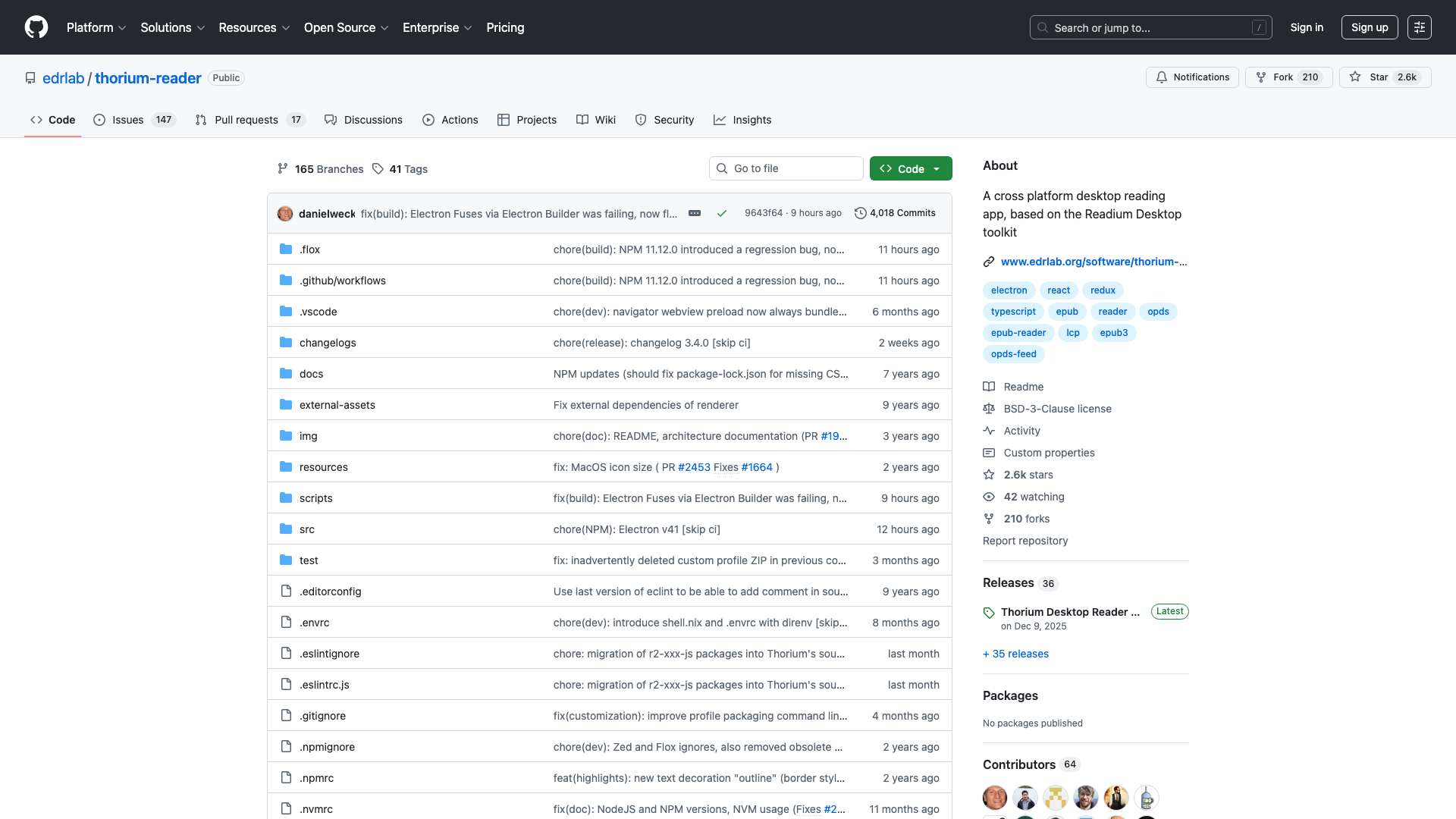1456x819 pixels.
Task: Expand the Platform menu
Action: [x=96, y=27]
